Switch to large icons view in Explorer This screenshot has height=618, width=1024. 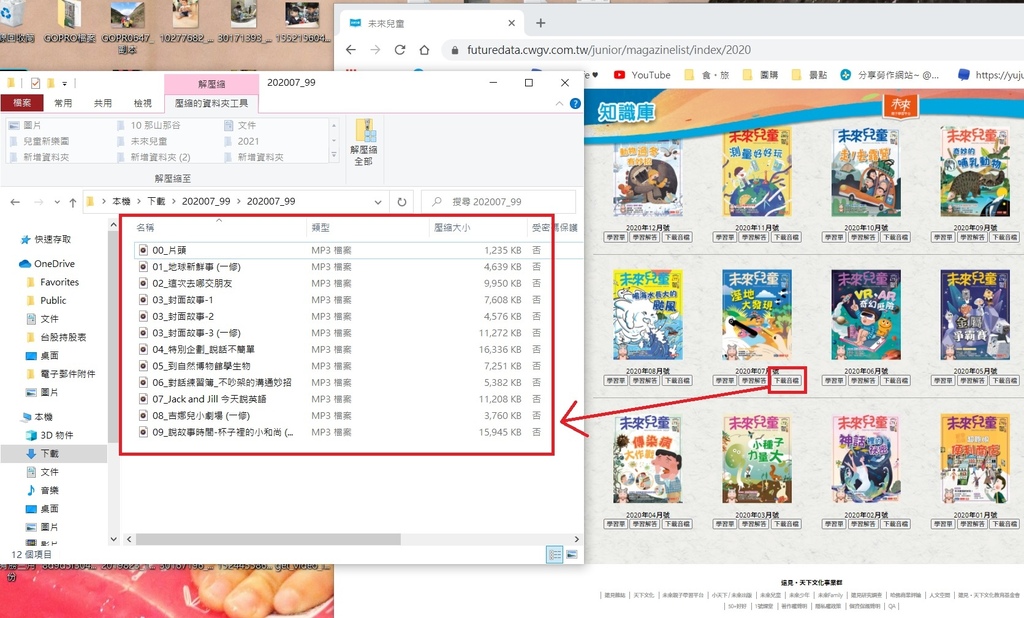(571, 555)
